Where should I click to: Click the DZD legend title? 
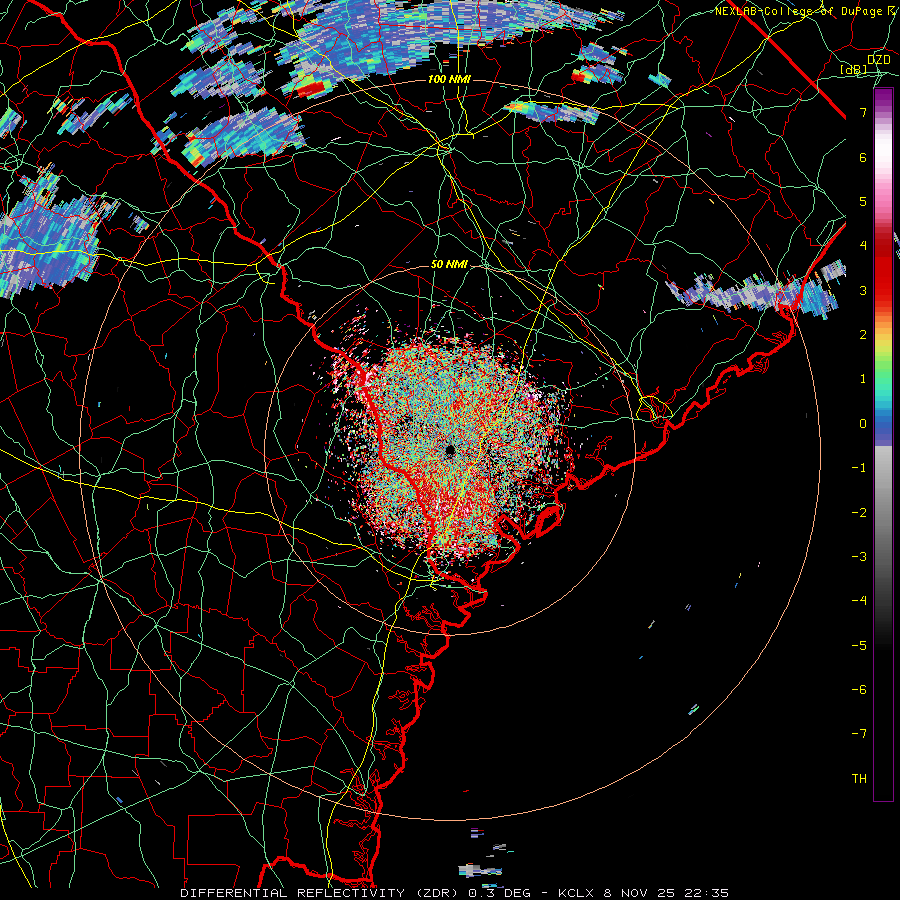pyautogui.click(x=878, y=59)
